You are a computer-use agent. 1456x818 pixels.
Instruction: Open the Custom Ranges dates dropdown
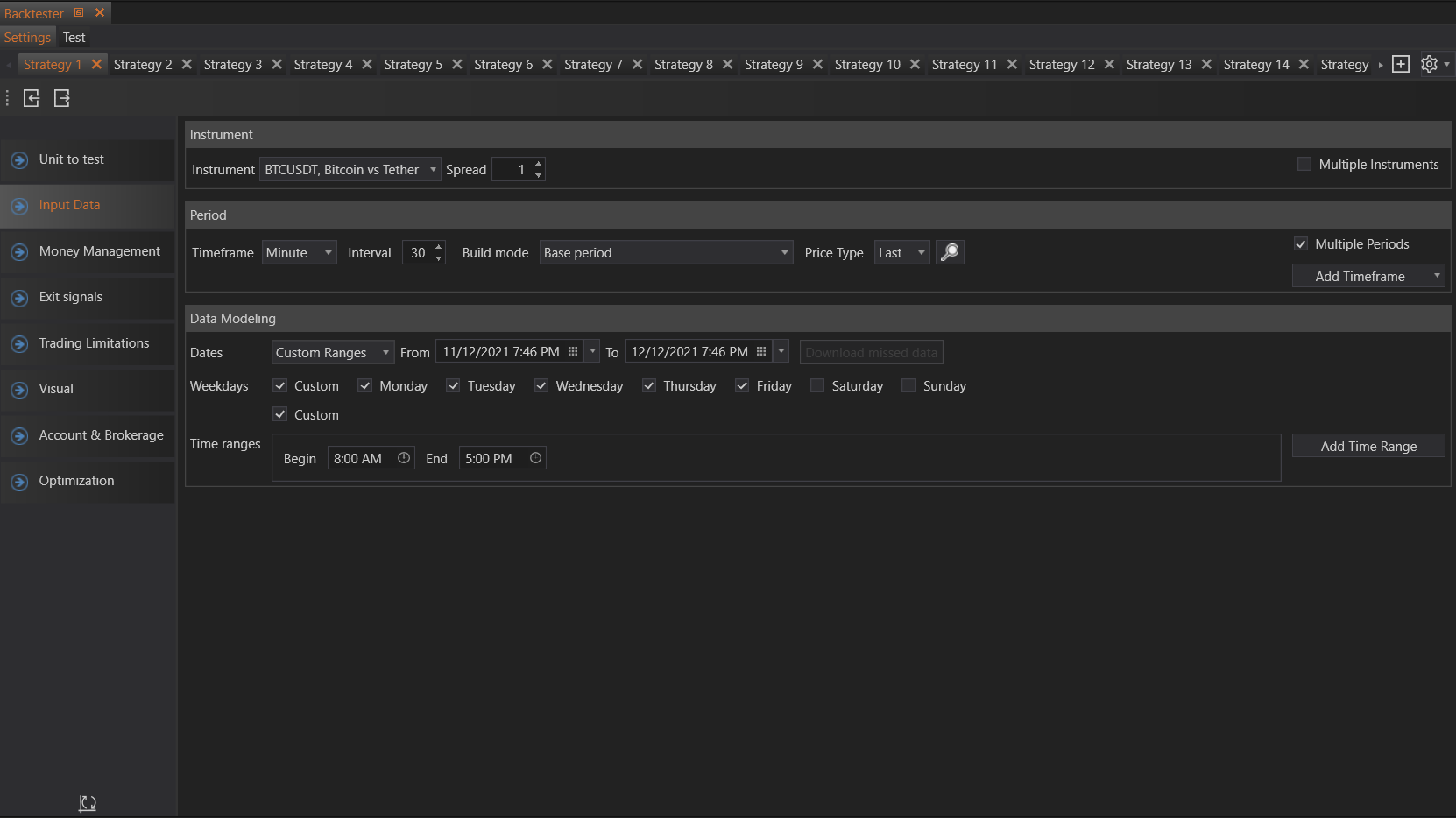332,353
